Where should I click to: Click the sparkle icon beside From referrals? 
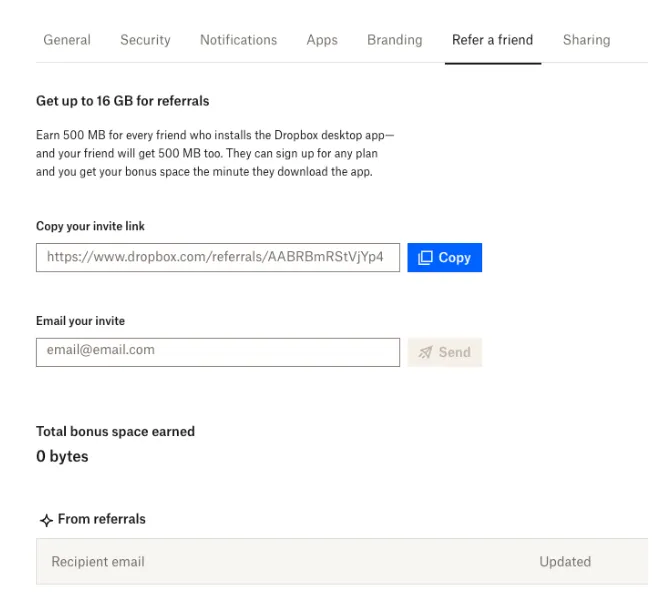(x=45, y=520)
